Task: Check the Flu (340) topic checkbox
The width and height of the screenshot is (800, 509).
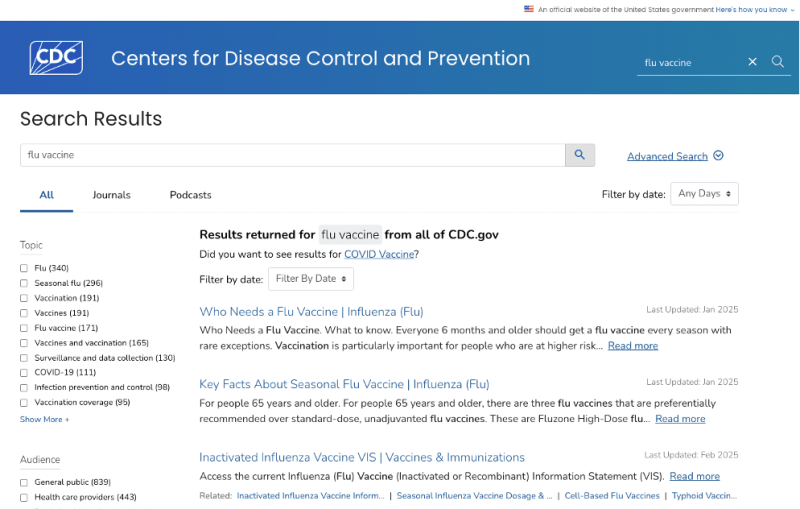Action: (x=24, y=268)
